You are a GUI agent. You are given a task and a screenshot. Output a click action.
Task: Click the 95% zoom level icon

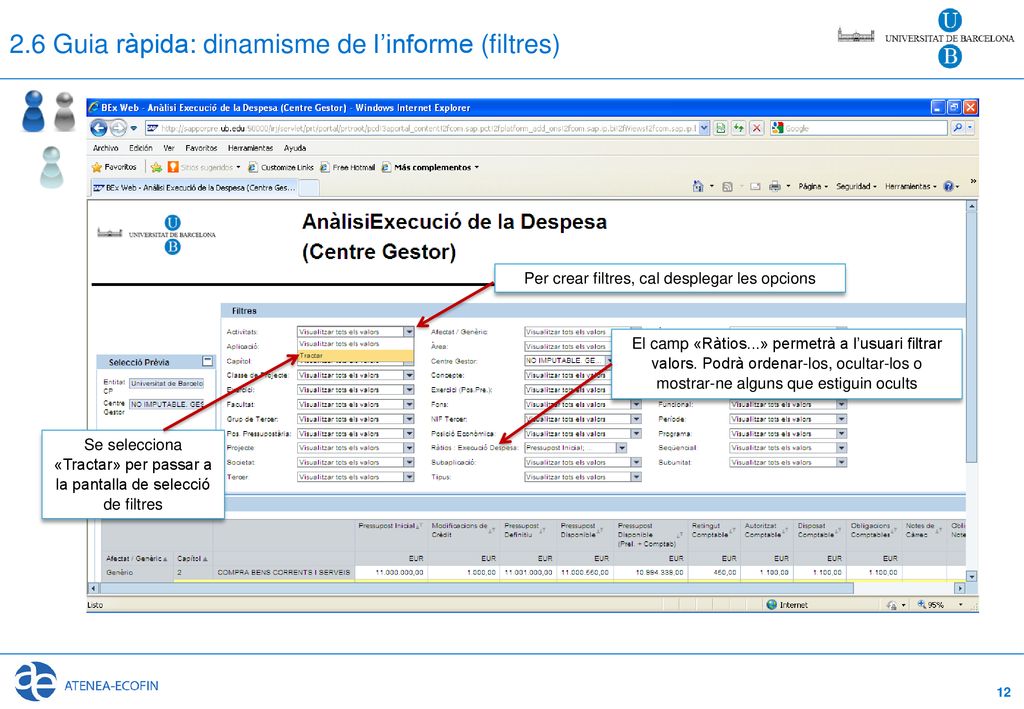pos(921,605)
